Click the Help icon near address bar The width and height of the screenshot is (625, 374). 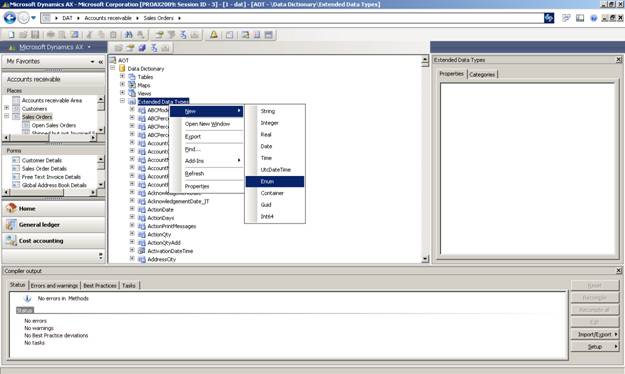tap(594, 18)
